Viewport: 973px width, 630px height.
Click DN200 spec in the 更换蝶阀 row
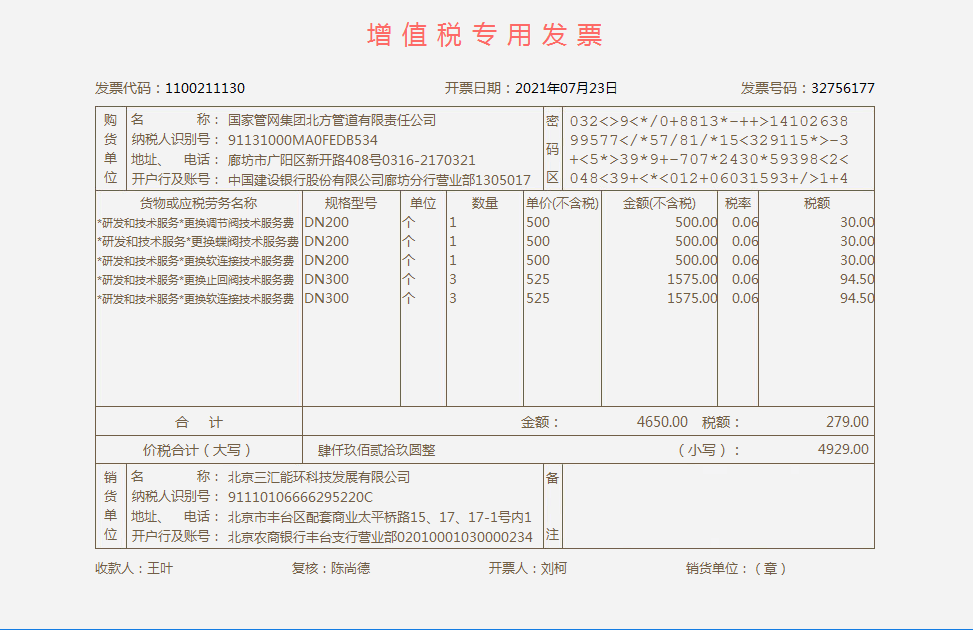pos(326,241)
